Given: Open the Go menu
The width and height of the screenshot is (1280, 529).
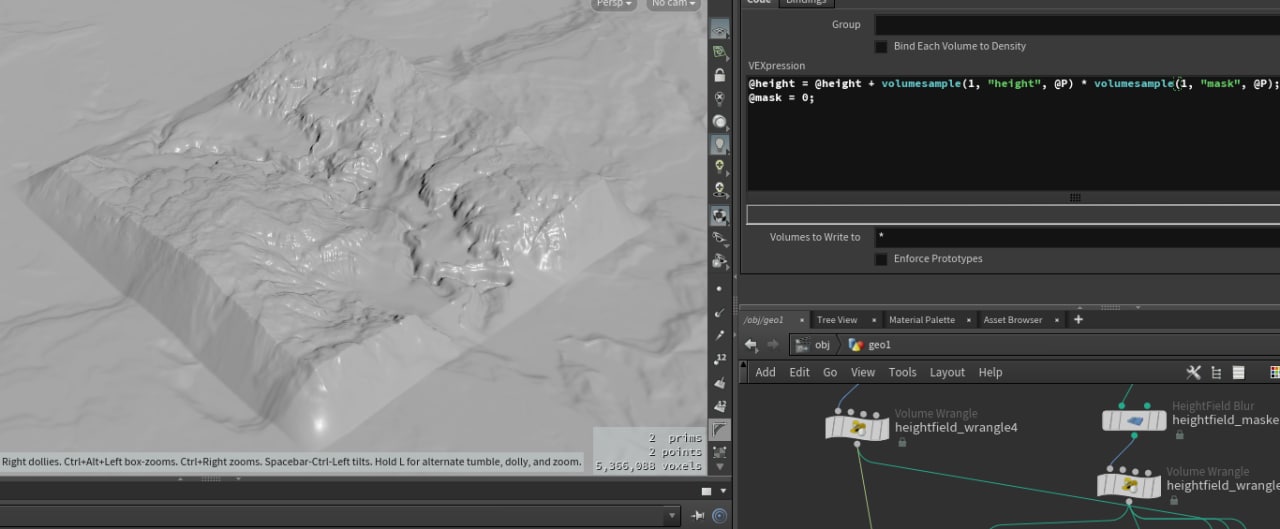Looking at the screenshot, I should (830, 372).
